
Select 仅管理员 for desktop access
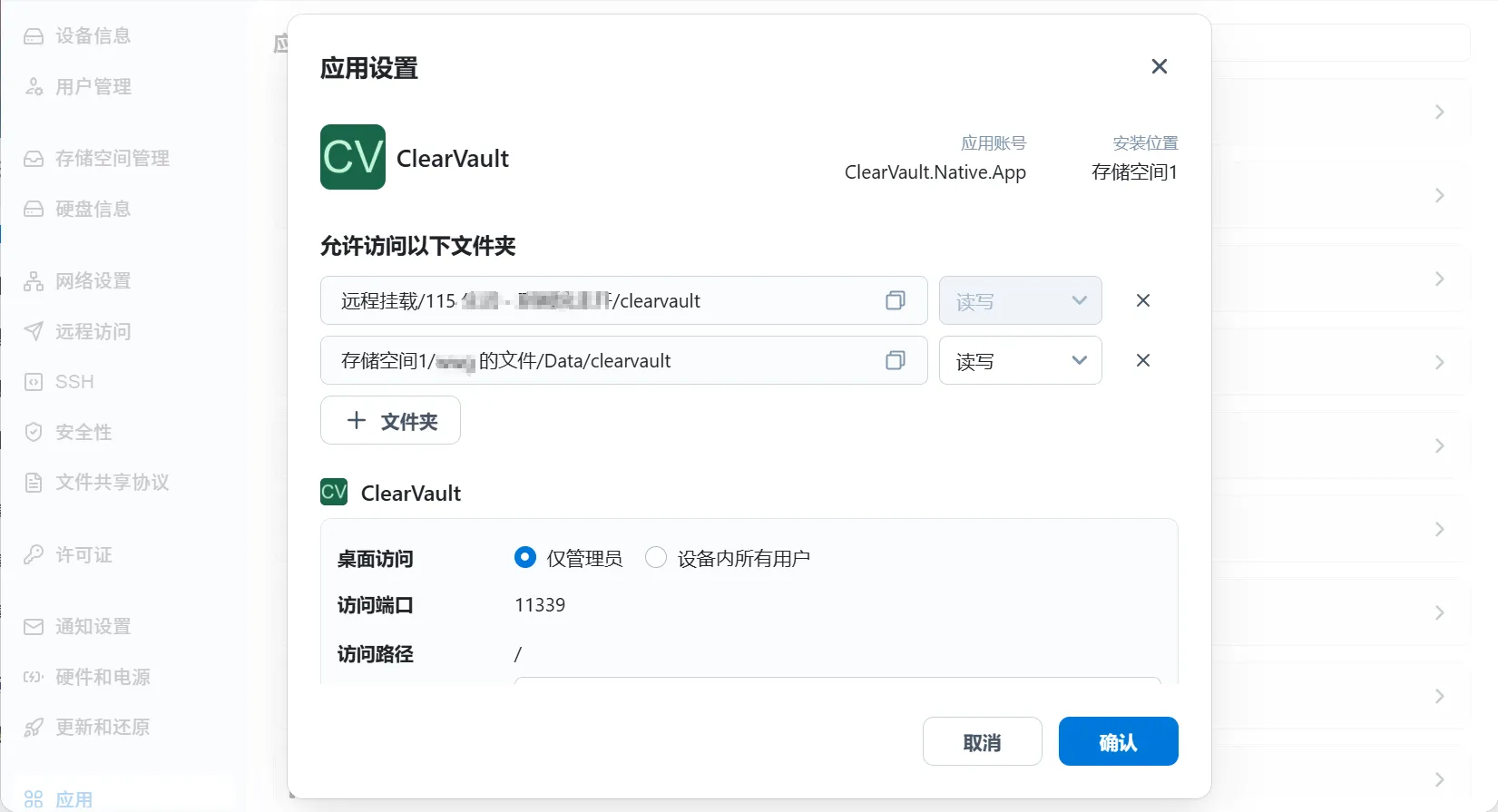coord(525,557)
